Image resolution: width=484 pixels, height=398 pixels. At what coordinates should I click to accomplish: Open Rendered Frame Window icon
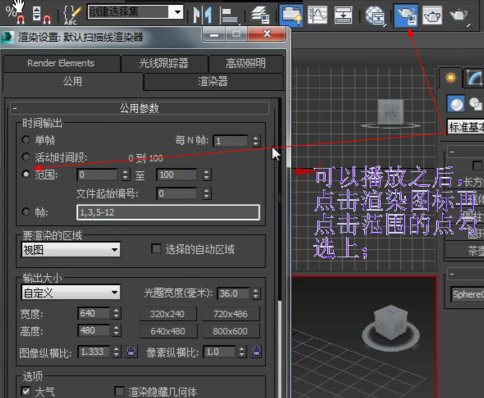tap(432, 15)
